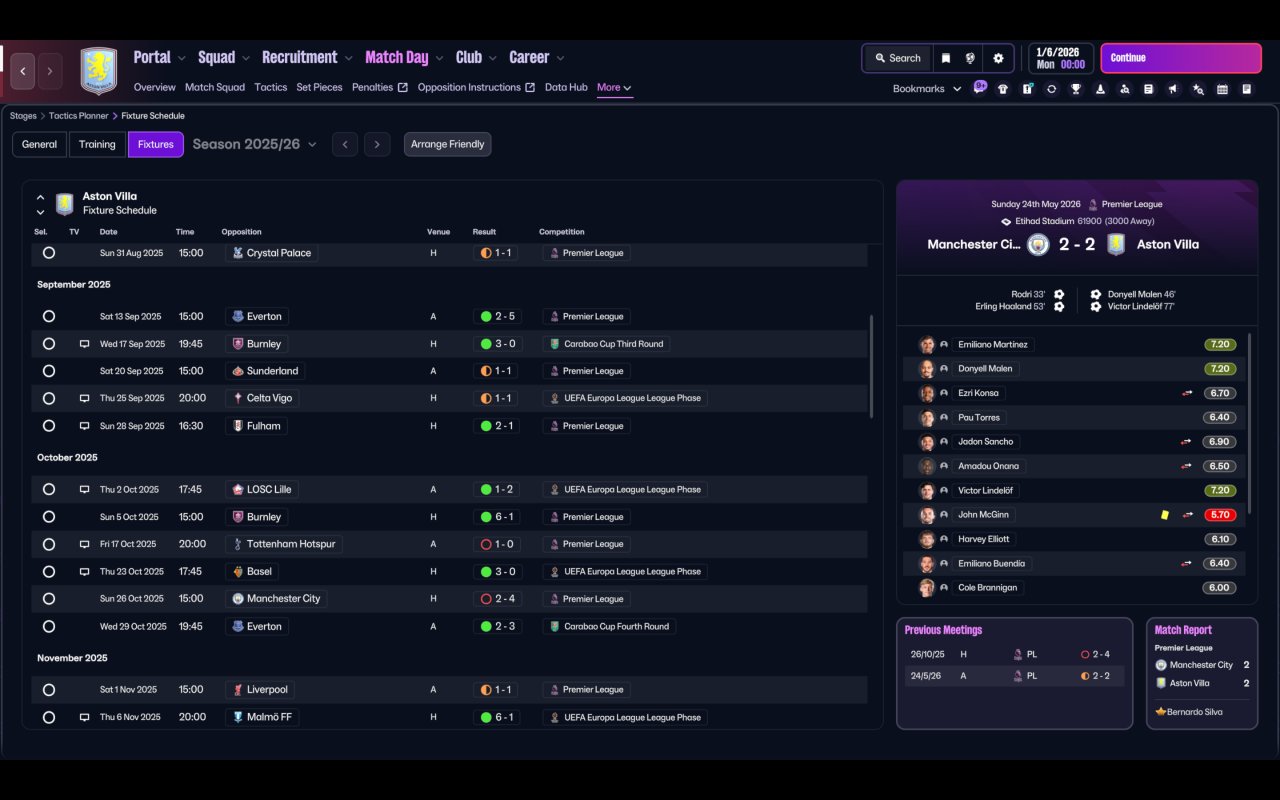Click the circular arrows icon in bookmarks bar
Image resolution: width=1280 pixels, height=800 pixels.
click(1051, 89)
